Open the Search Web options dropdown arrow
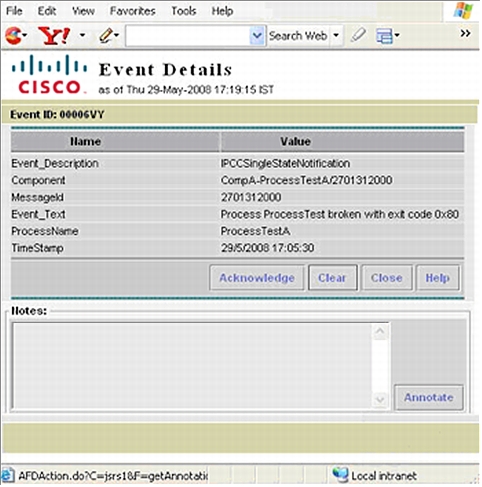The image size is (482, 487). pyautogui.click(x=336, y=35)
